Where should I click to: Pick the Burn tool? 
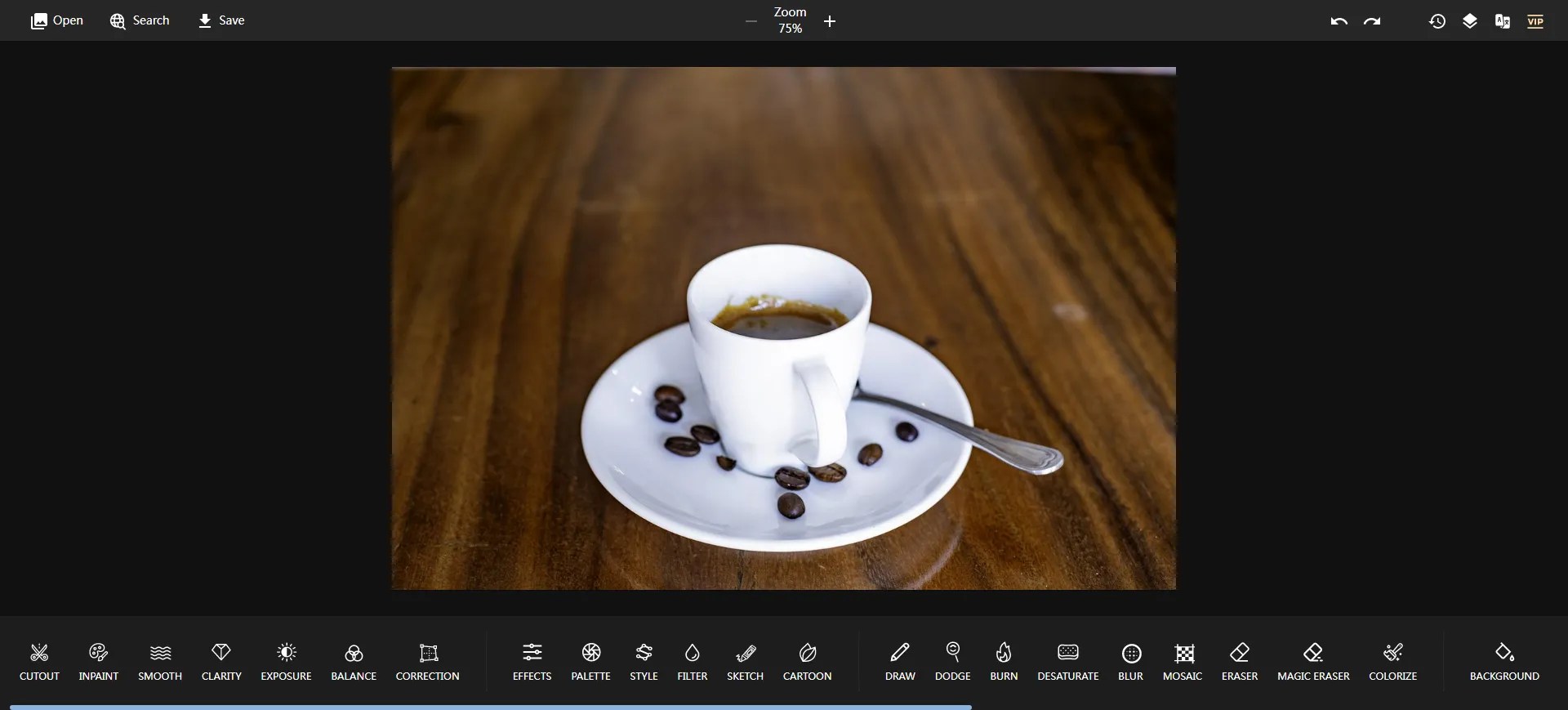pyautogui.click(x=1004, y=662)
